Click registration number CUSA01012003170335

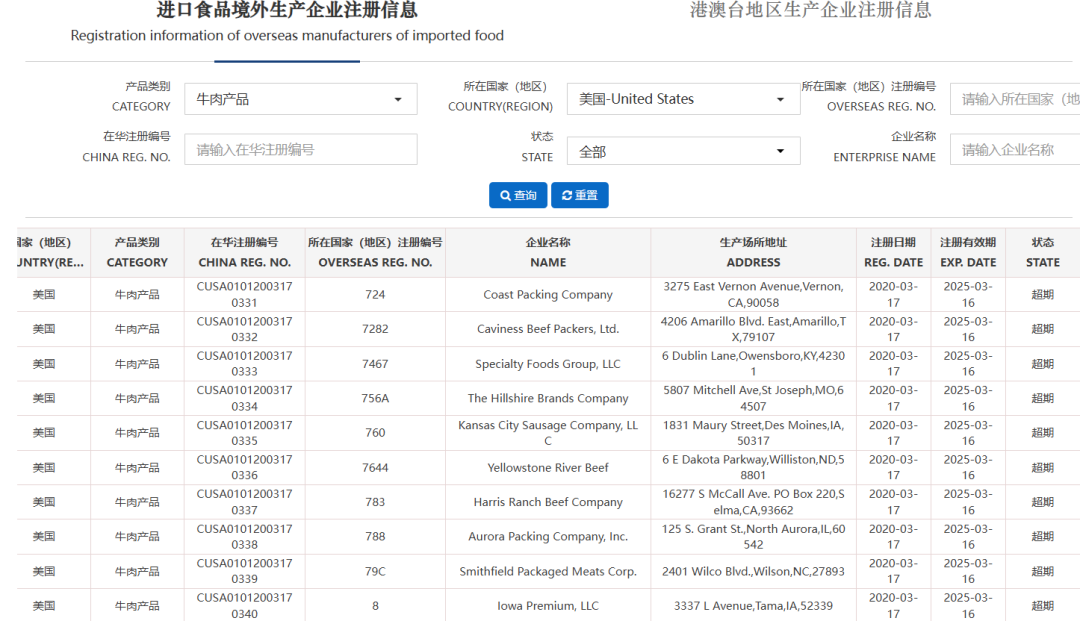[245, 433]
